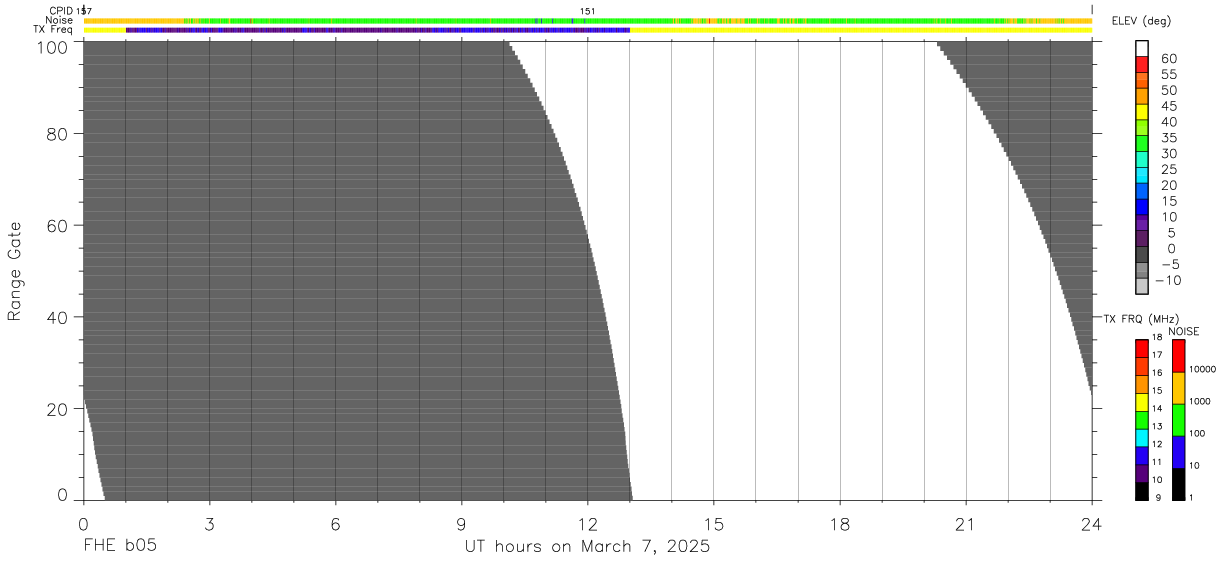Select the white top segment of ELEV bar
1228x567 pixels.
tap(1142, 48)
